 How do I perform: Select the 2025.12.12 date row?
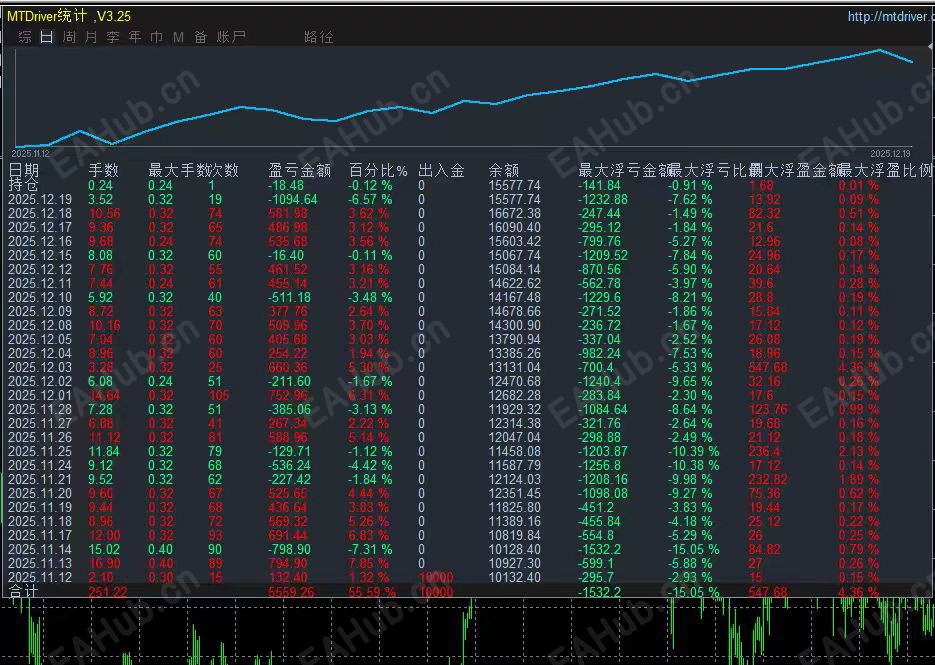coord(40,270)
